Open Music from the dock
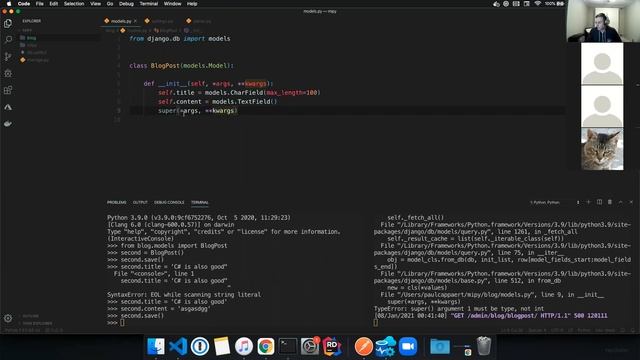 [244, 347]
